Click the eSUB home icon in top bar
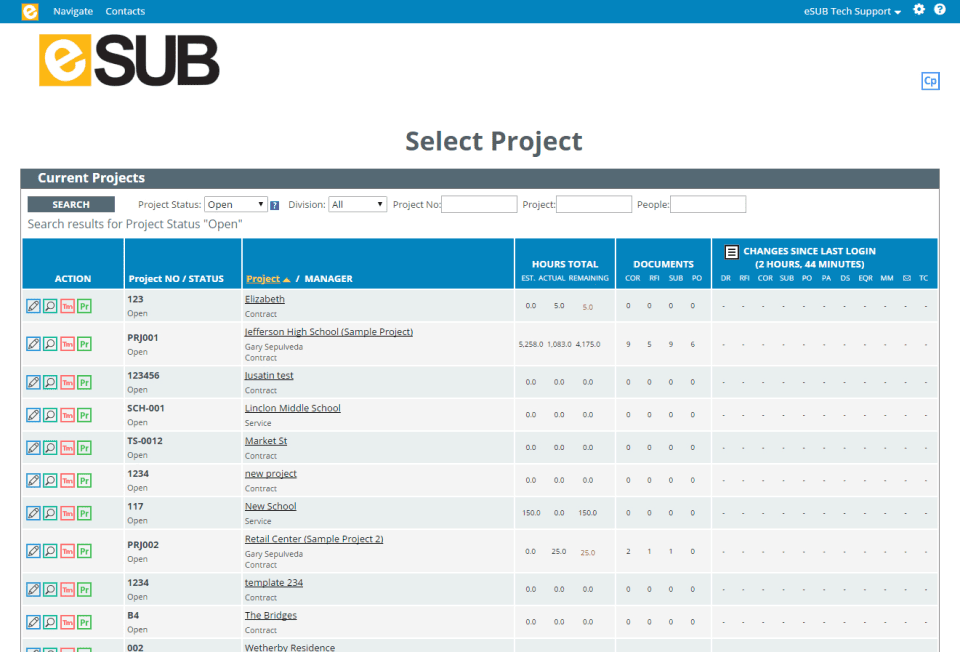Image resolution: width=960 pixels, height=652 pixels. tap(30, 11)
